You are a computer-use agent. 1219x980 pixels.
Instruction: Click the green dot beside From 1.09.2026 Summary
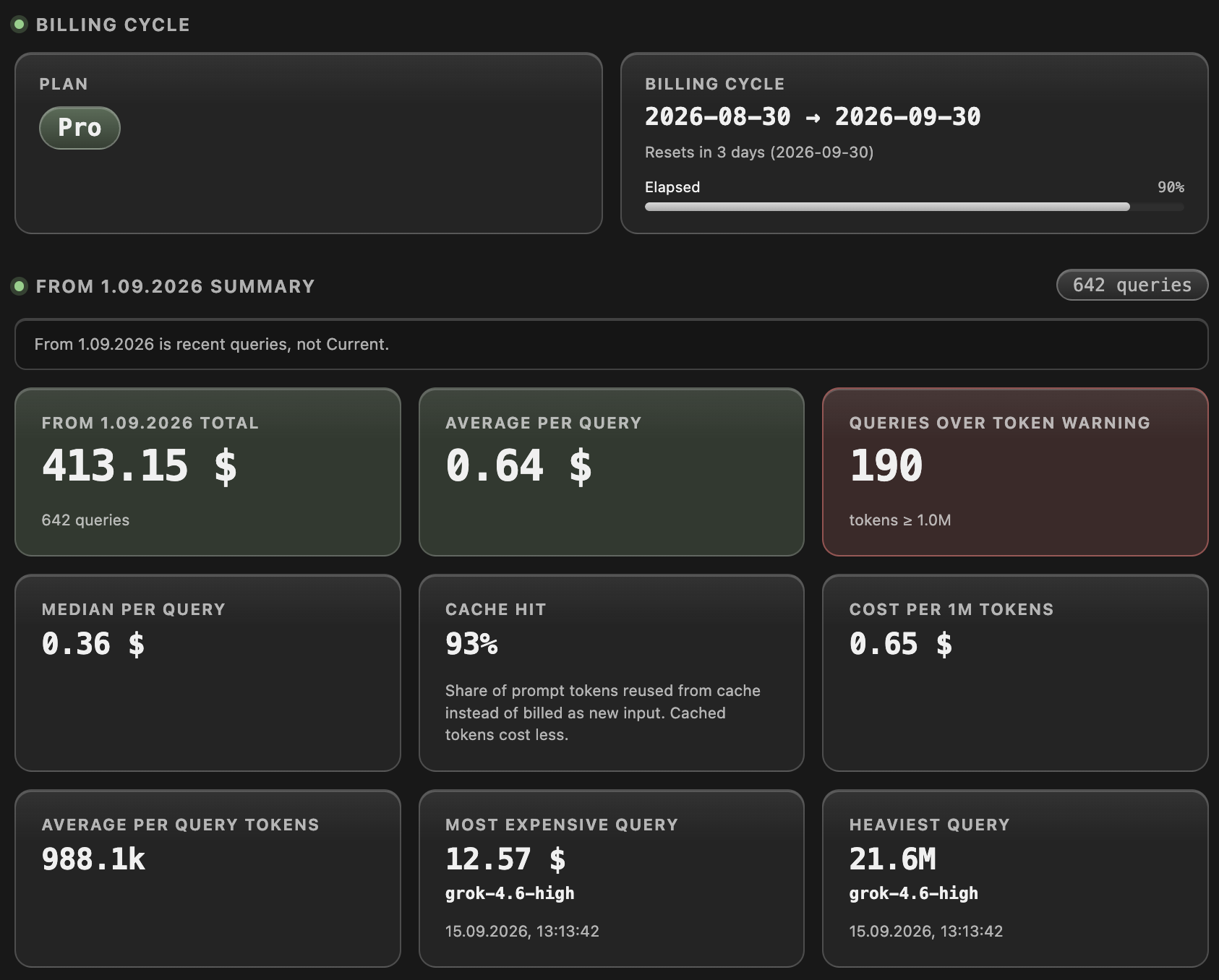(20, 286)
